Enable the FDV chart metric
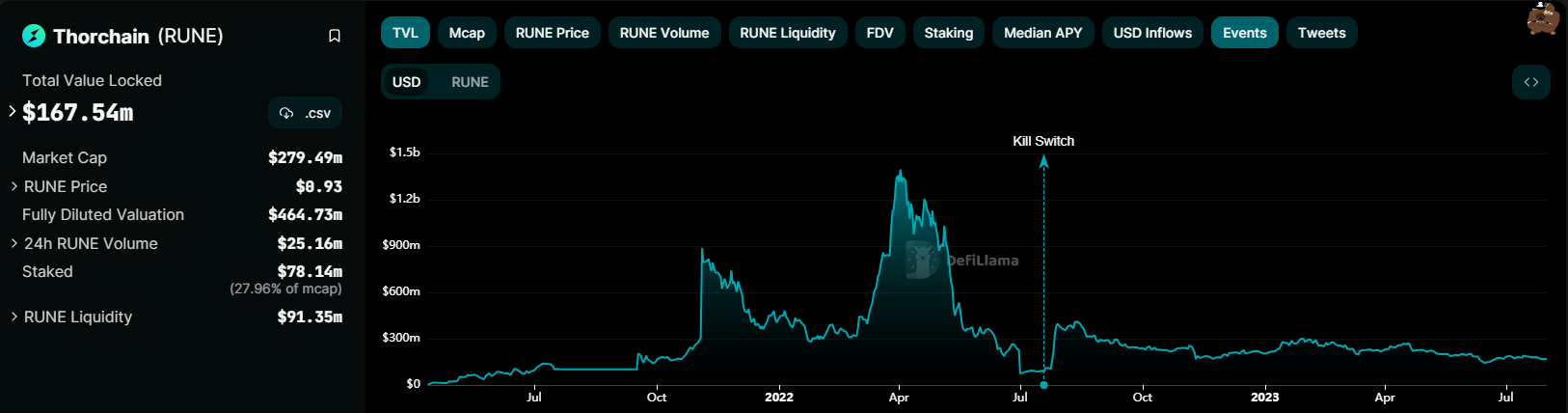The height and width of the screenshot is (413, 1568). click(880, 33)
